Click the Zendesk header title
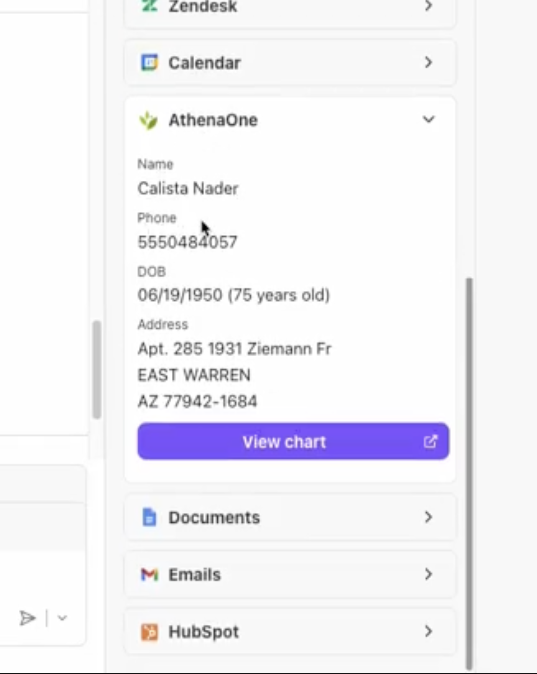The width and height of the screenshot is (537, 674). 203,6
